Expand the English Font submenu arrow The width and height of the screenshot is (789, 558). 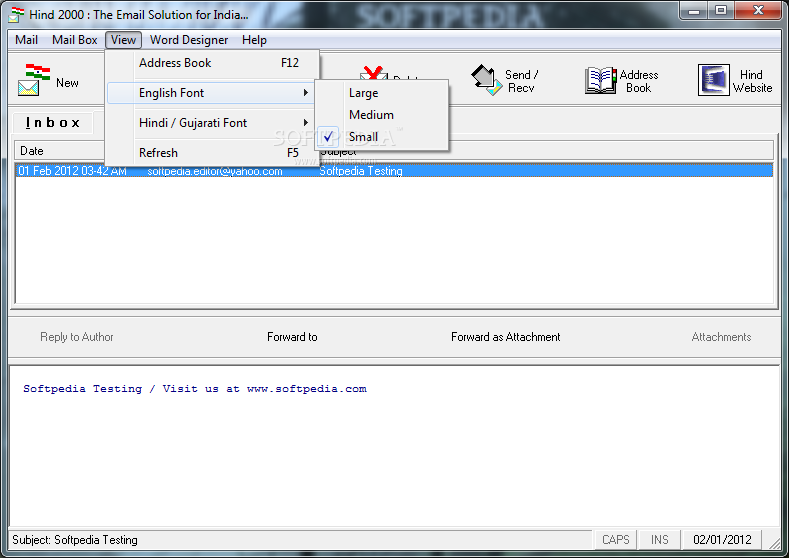305,93
